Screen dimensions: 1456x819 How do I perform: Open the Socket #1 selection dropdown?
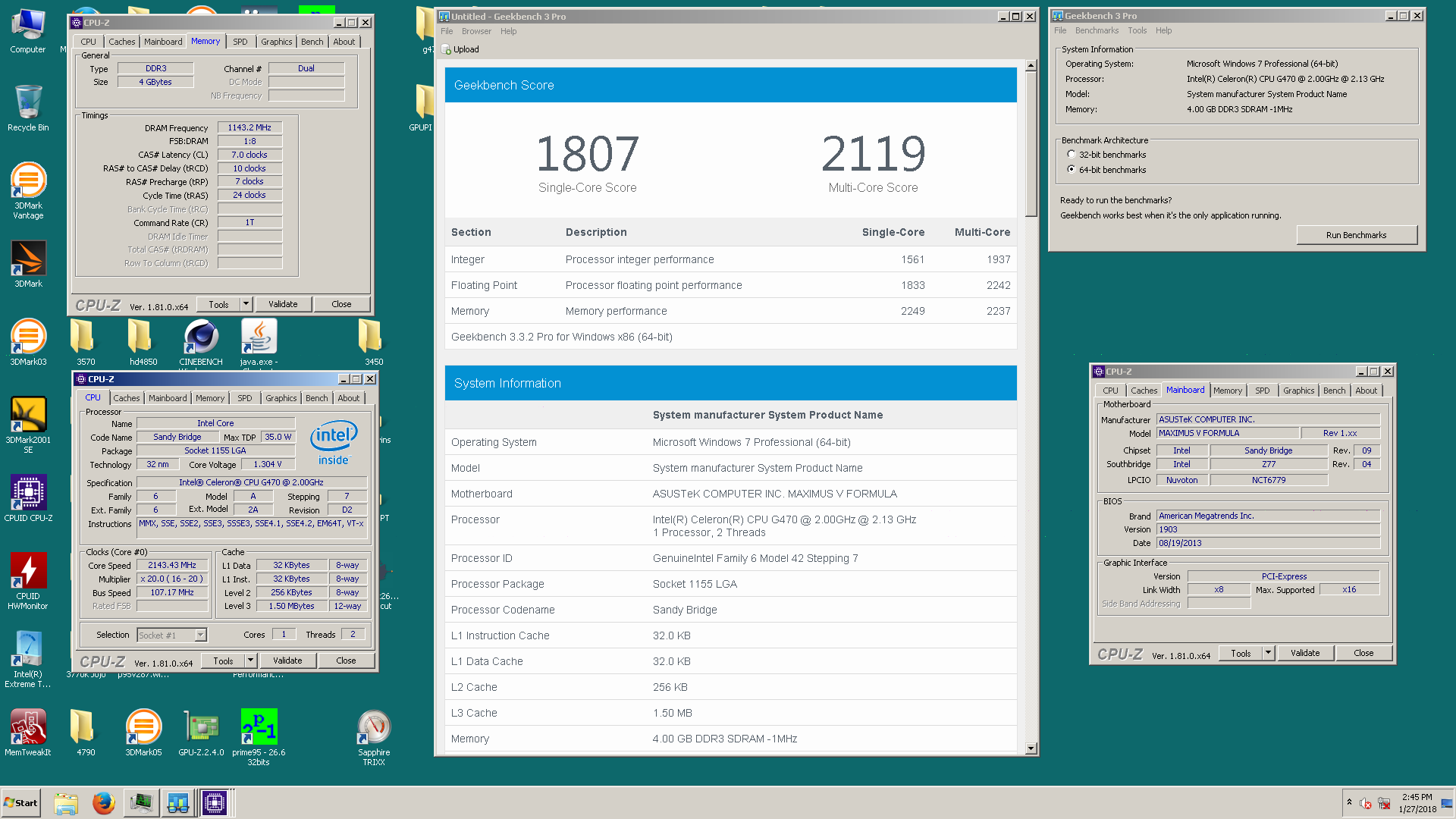[x=172, y=635]
